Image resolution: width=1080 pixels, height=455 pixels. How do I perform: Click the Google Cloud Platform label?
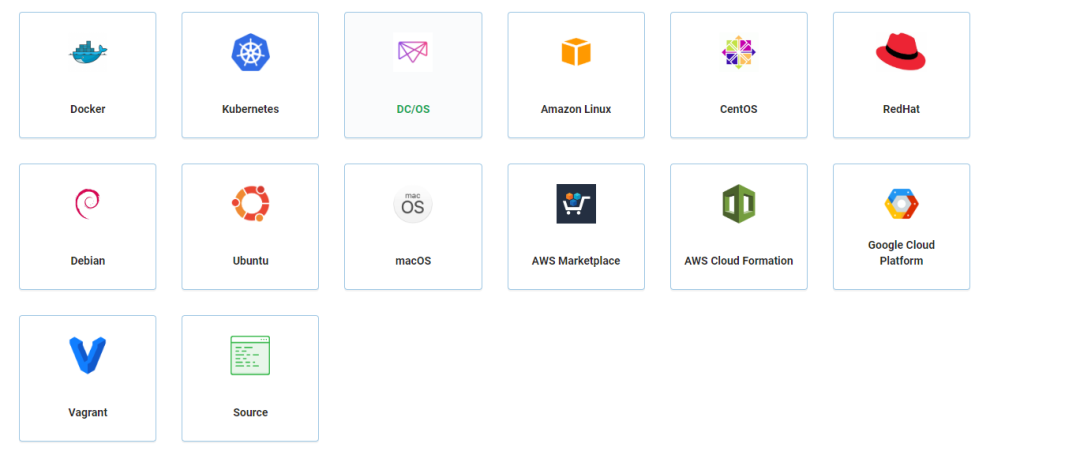click(x=901, y=253)
